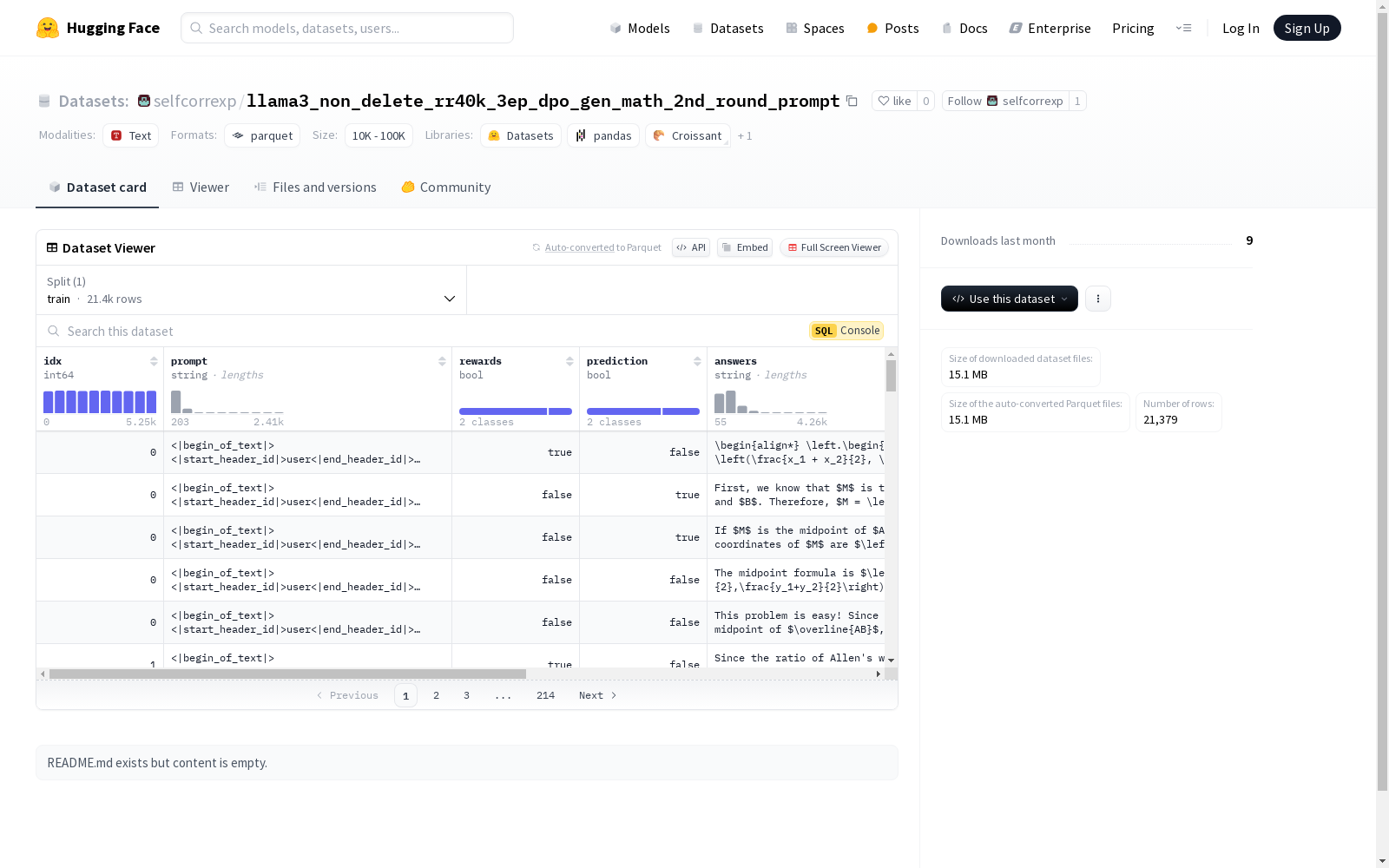Viewport: 1389px width, 868px height.
Task: Click the table vertical scrollbar thumb
Action: pos(891,376)
